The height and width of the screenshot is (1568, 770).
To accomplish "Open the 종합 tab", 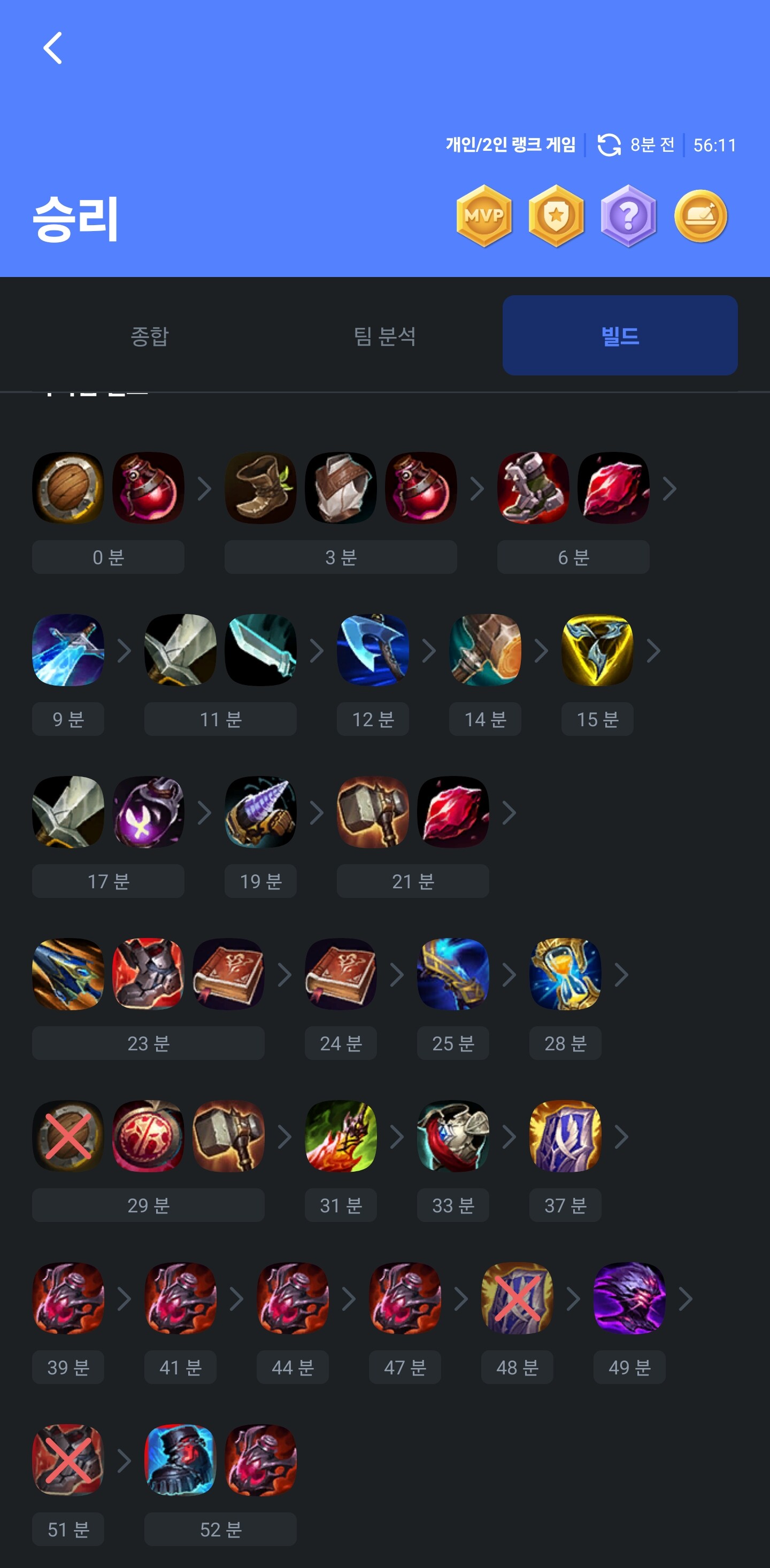I will (150, 335).
